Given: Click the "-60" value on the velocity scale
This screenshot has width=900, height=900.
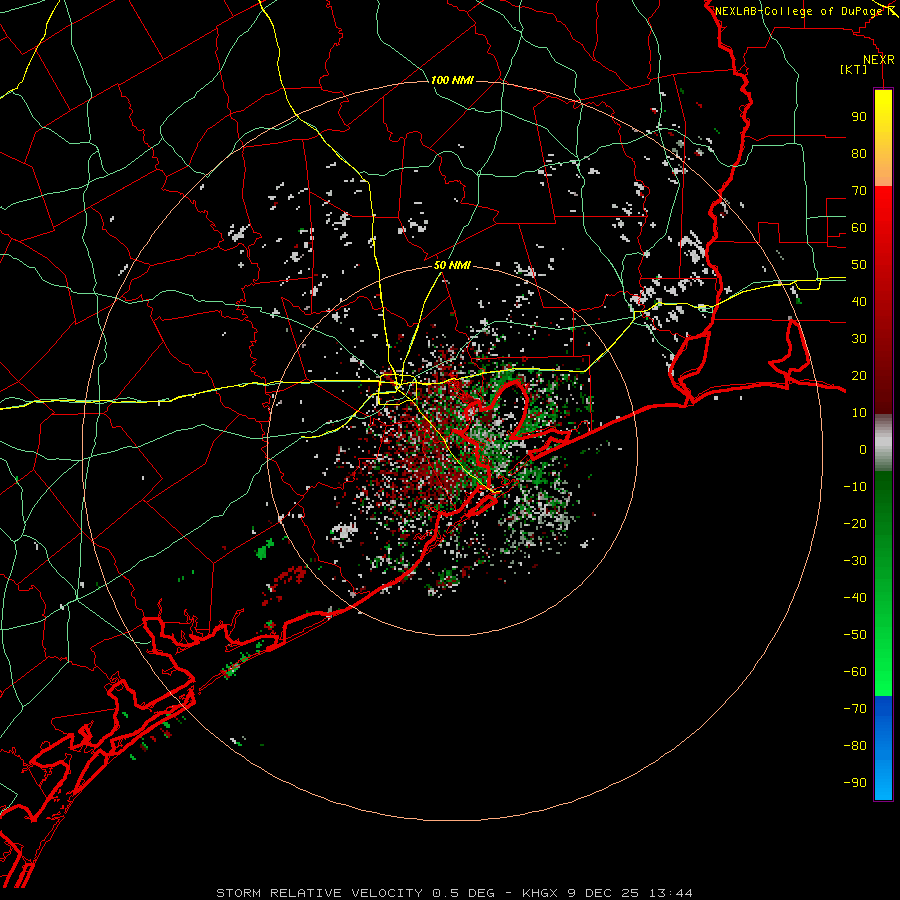Looking at the screenshot, I should pyautogui.click(x=855, y=672).
